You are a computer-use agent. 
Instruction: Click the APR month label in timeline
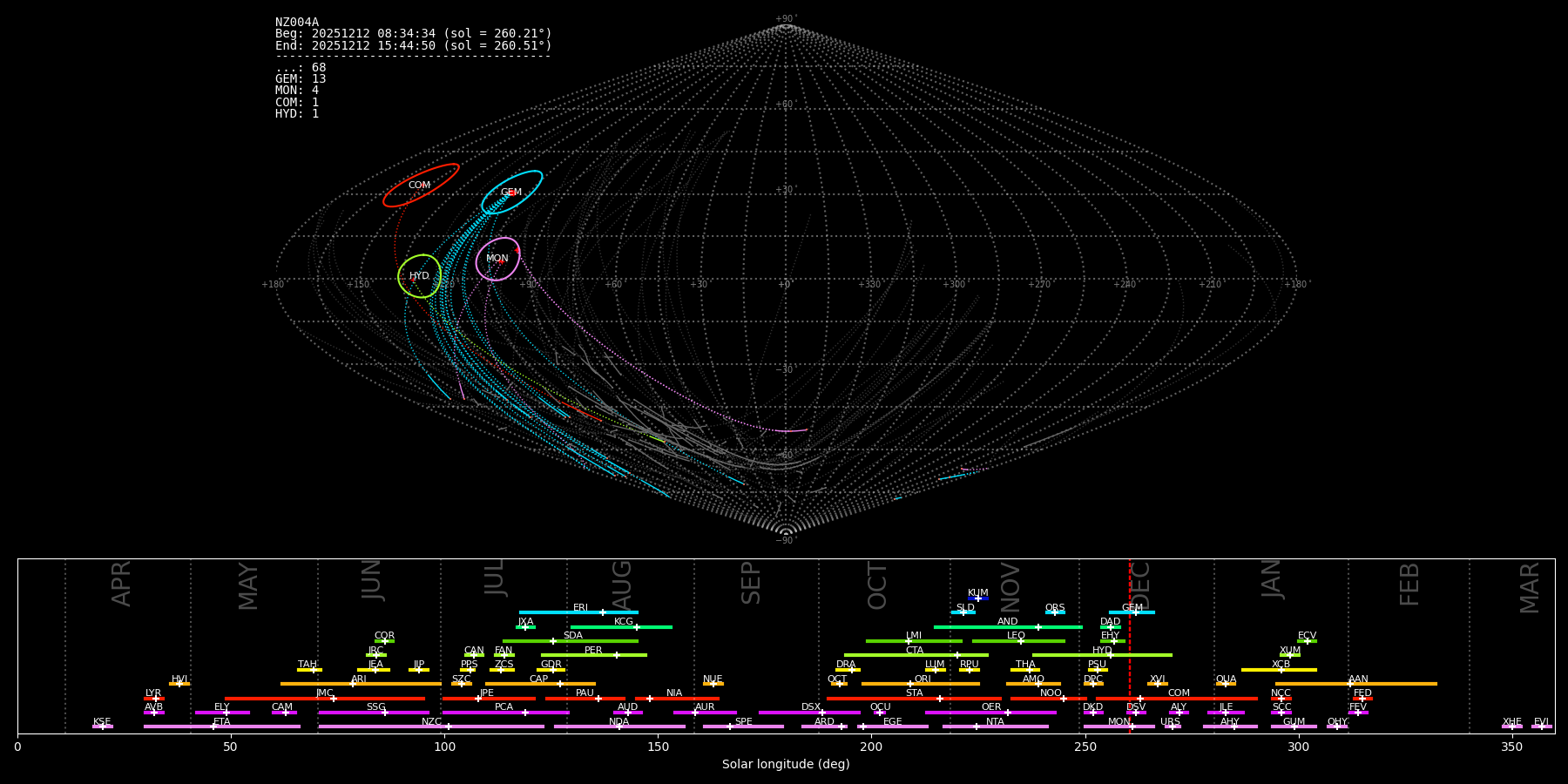[x=122, y=584]
